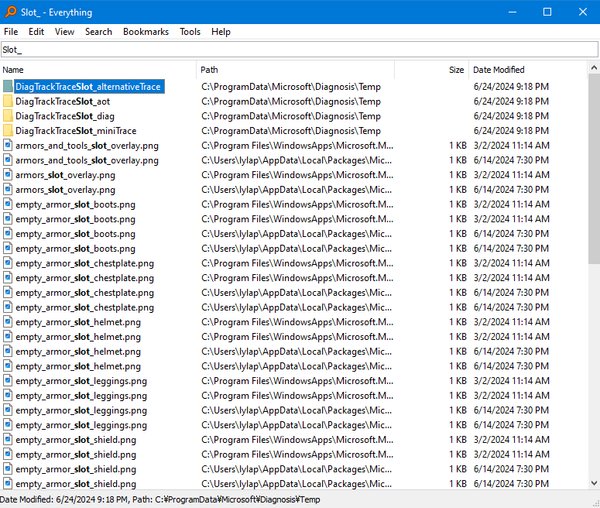Click the search box containing Slot_
The height and width of the screenshot is (508, 600).
point(300,49)
